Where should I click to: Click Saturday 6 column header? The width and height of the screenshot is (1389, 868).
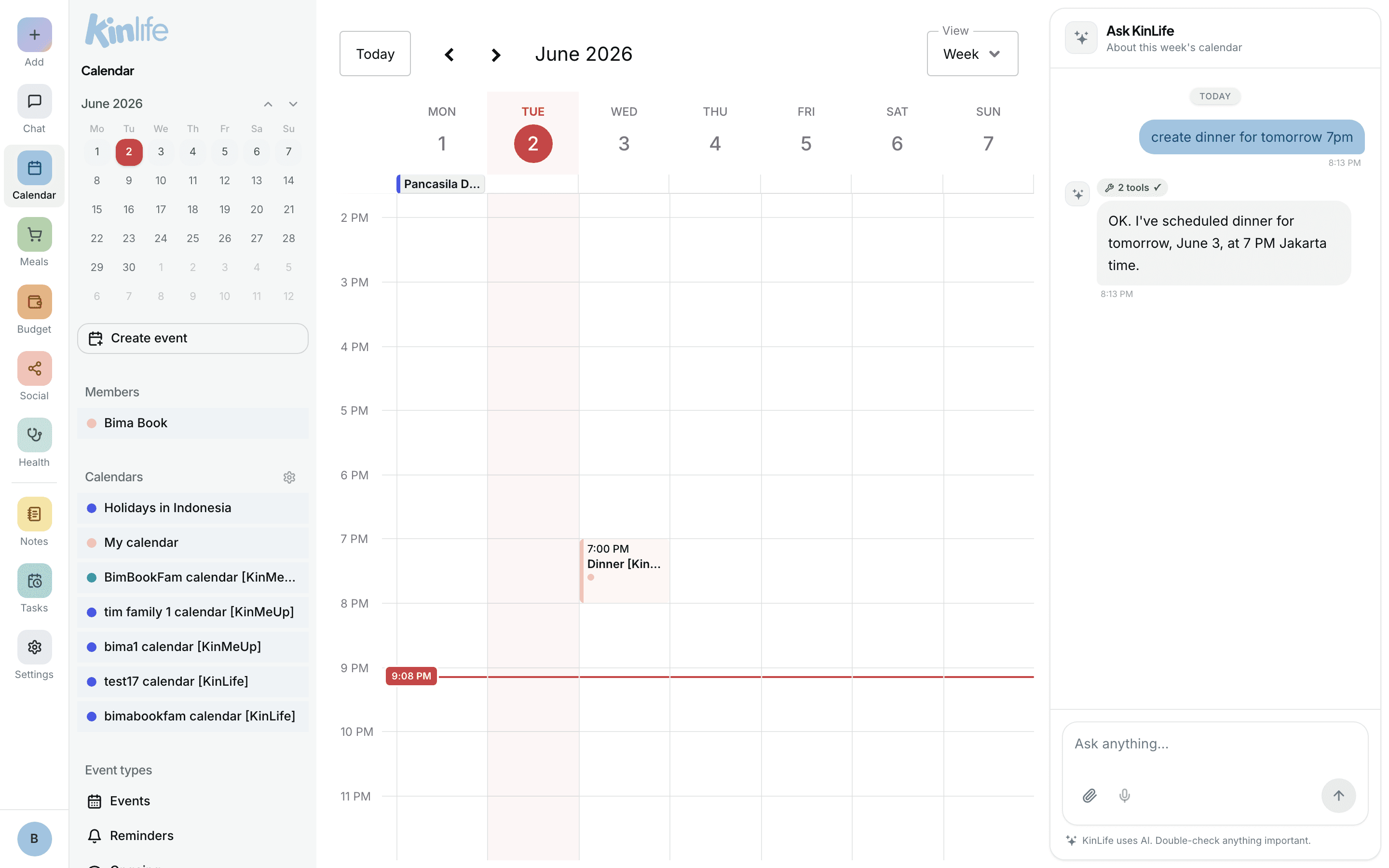(897, 132)
